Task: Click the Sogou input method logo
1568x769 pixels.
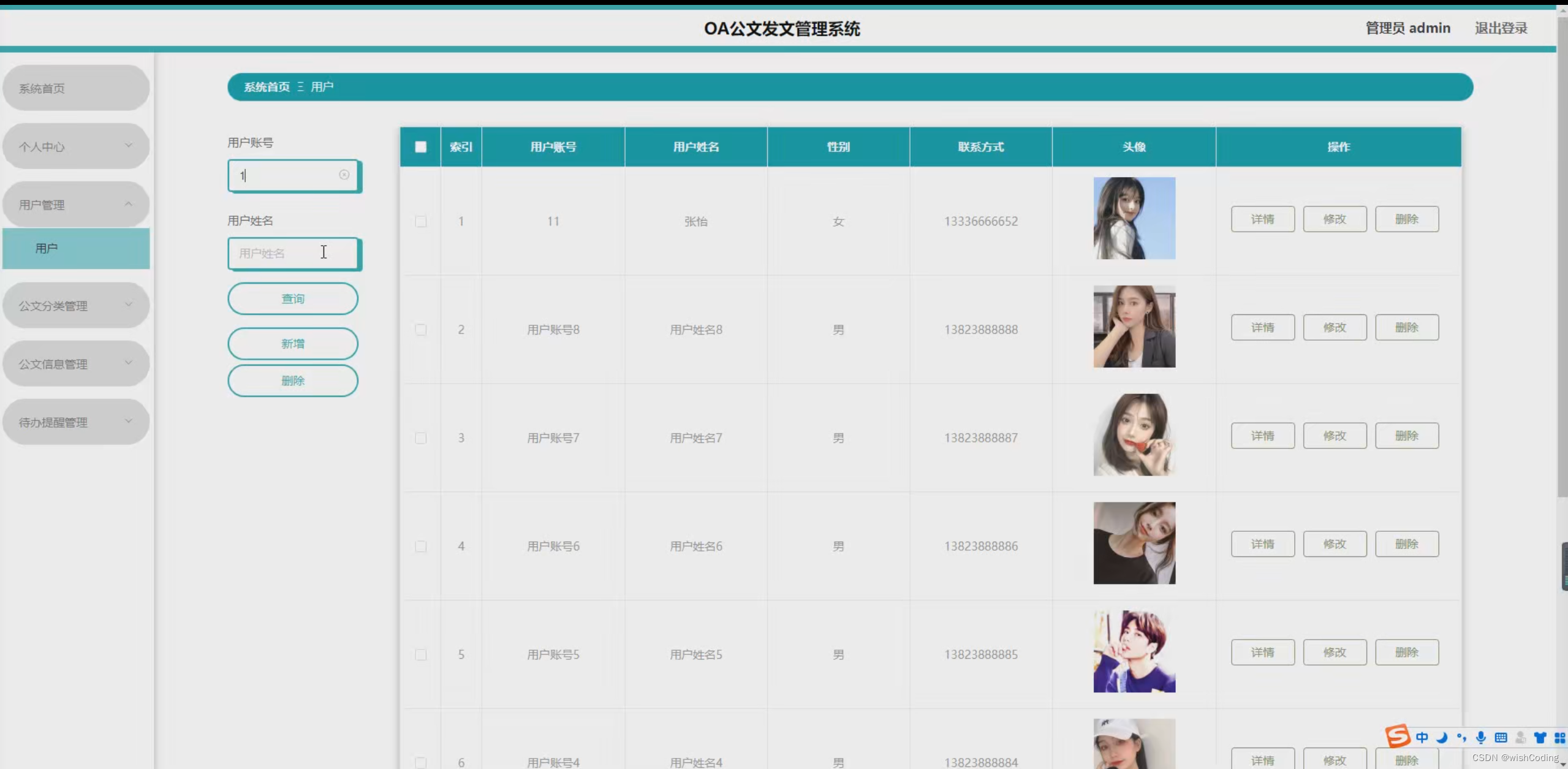Action: pyautogui.click(x=1398, y=736)
